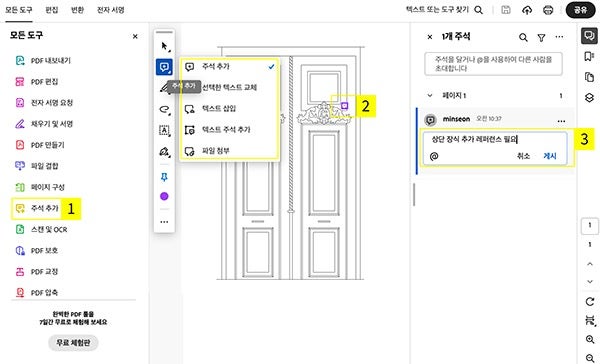Select the fill and sign pen tool
This screenshot has height=364, width=600.
click(165, 152)
